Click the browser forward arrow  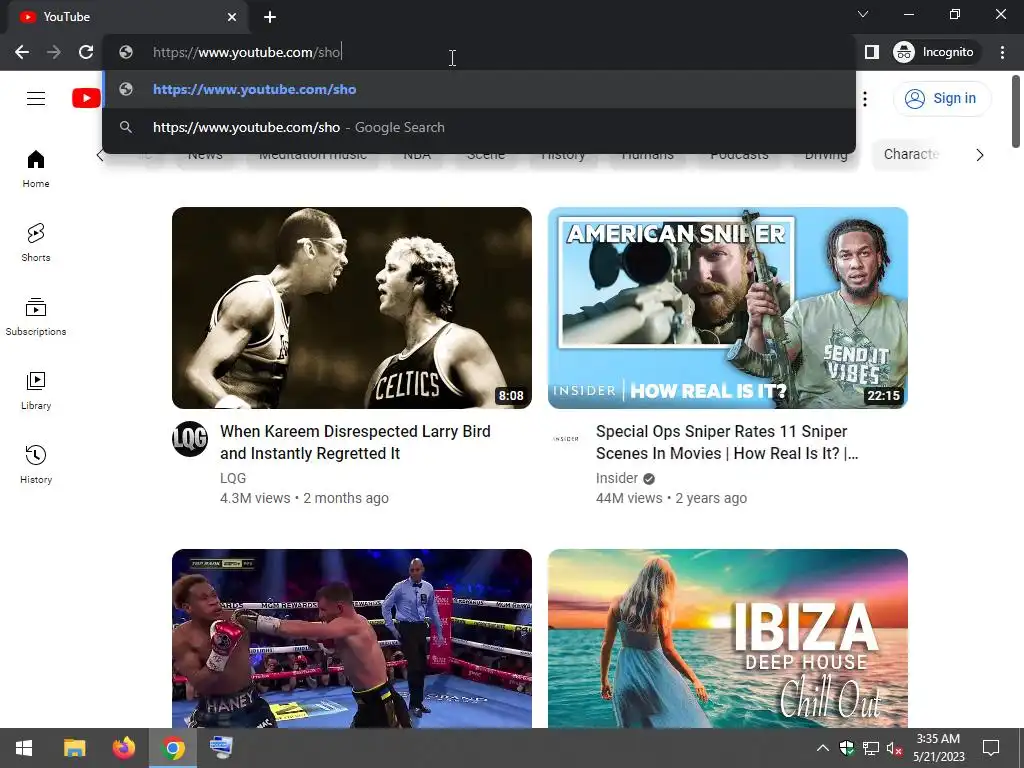click(54, 52)
